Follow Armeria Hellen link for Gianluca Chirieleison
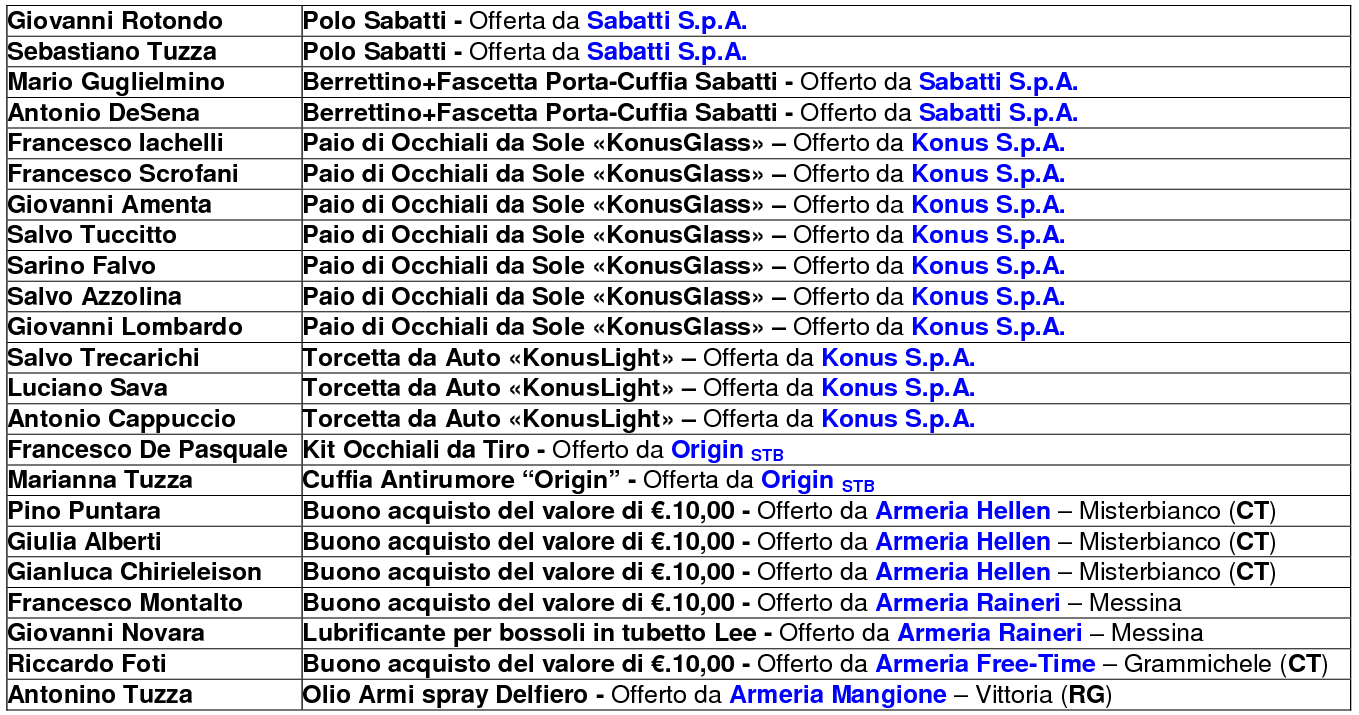 coord(963,572)
